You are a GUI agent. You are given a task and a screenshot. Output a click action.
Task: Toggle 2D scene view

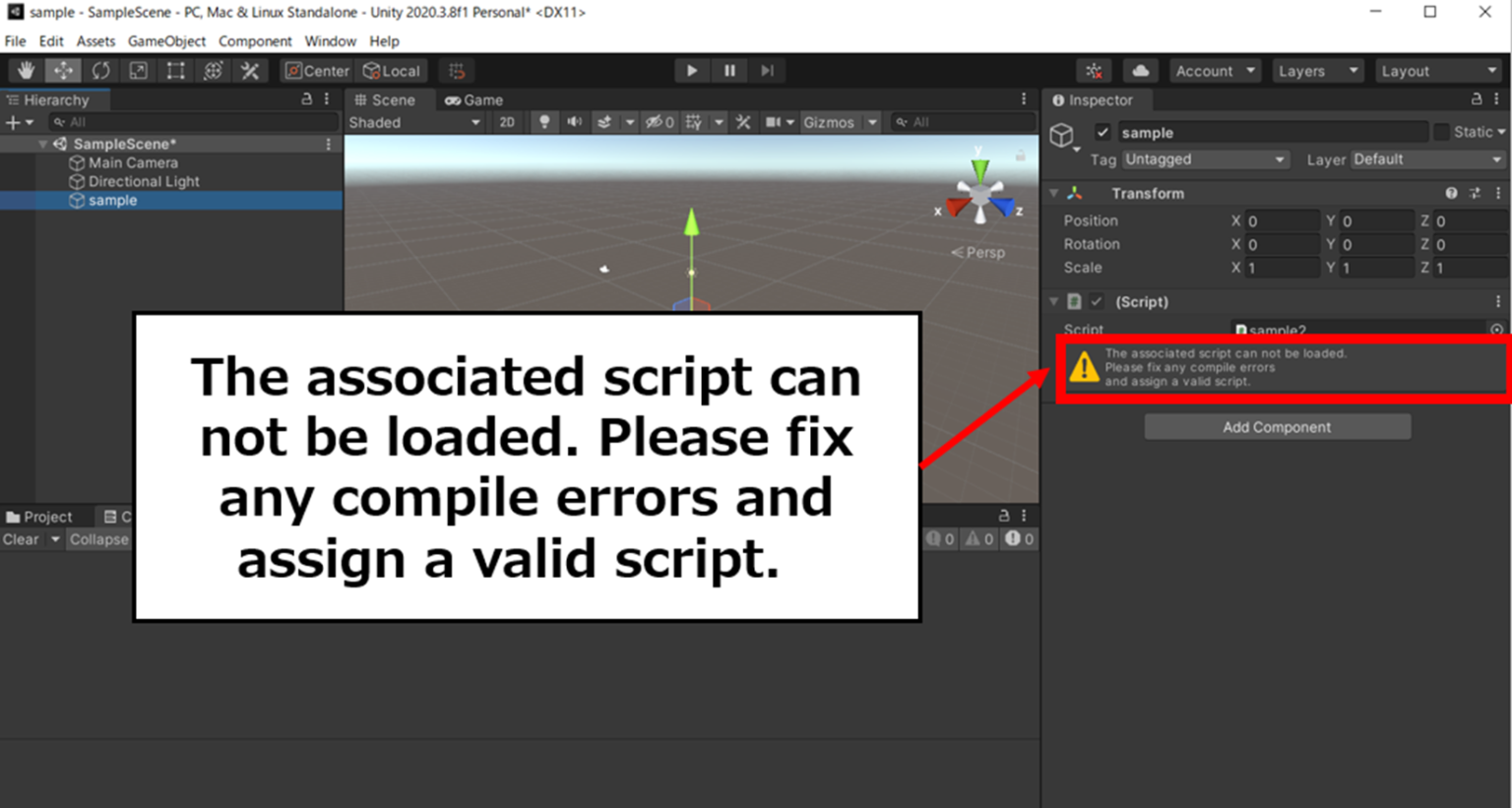(x=507, y=122)
